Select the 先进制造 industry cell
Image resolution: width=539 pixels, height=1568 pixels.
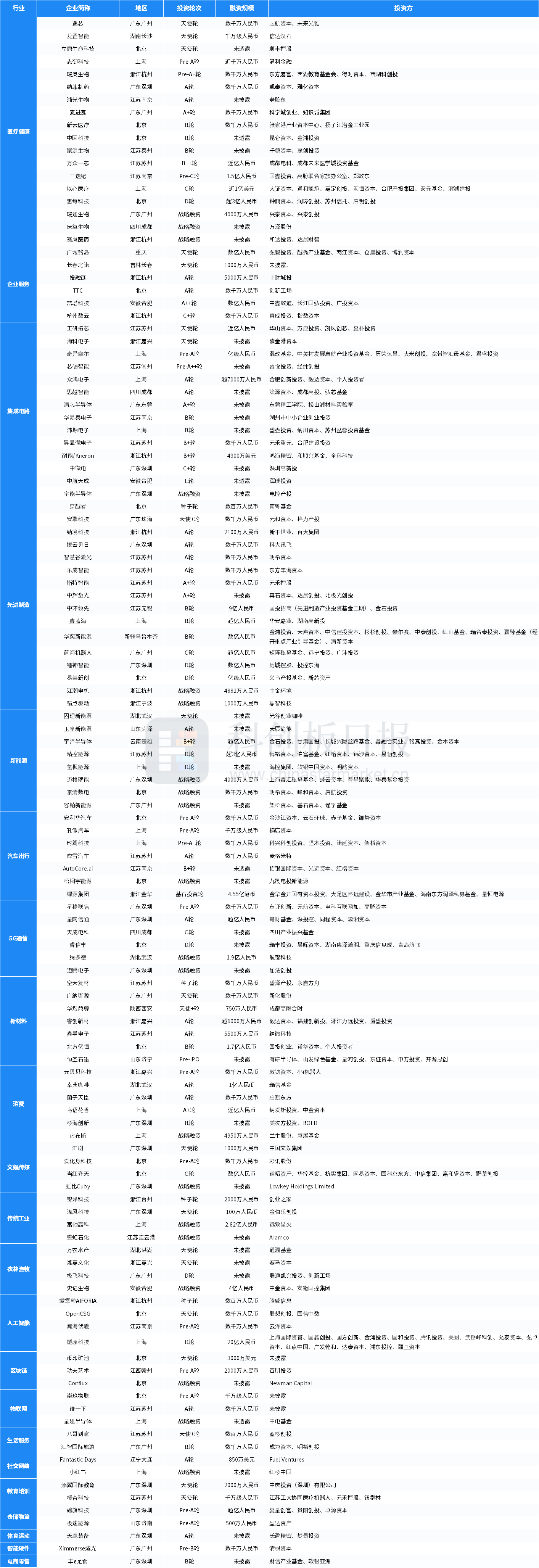coord(18,605)
